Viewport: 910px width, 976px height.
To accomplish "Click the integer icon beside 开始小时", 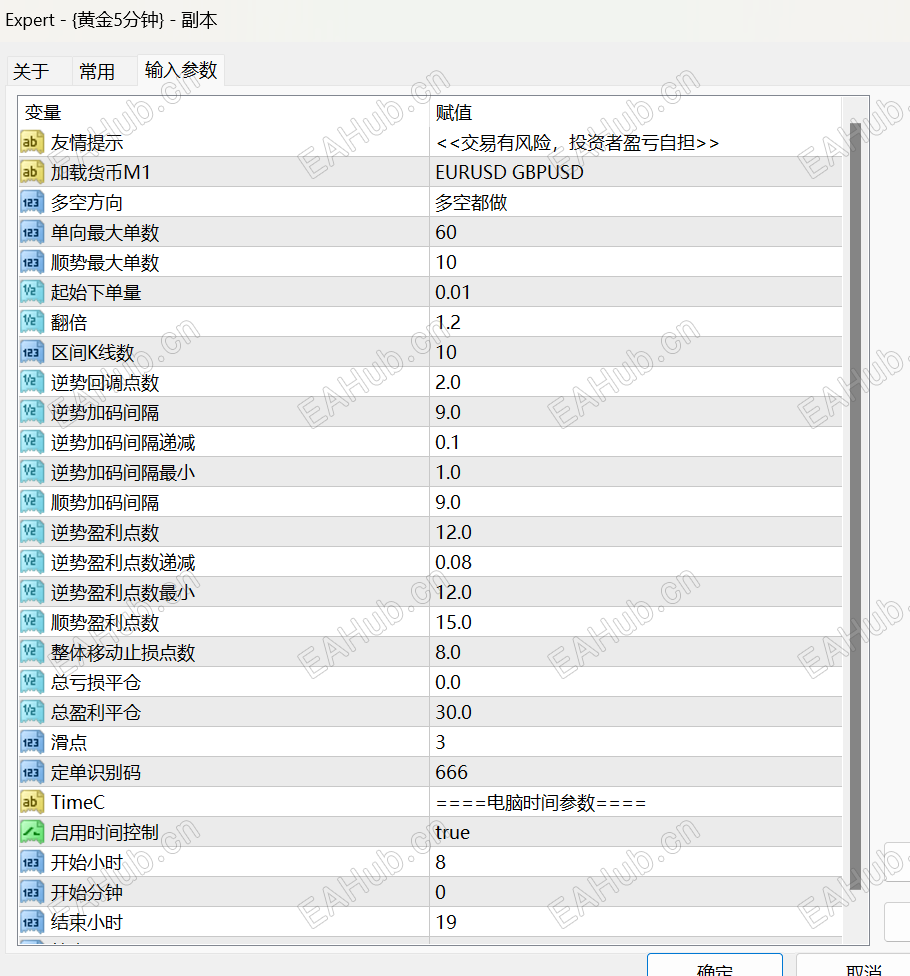I will (32, 862).
